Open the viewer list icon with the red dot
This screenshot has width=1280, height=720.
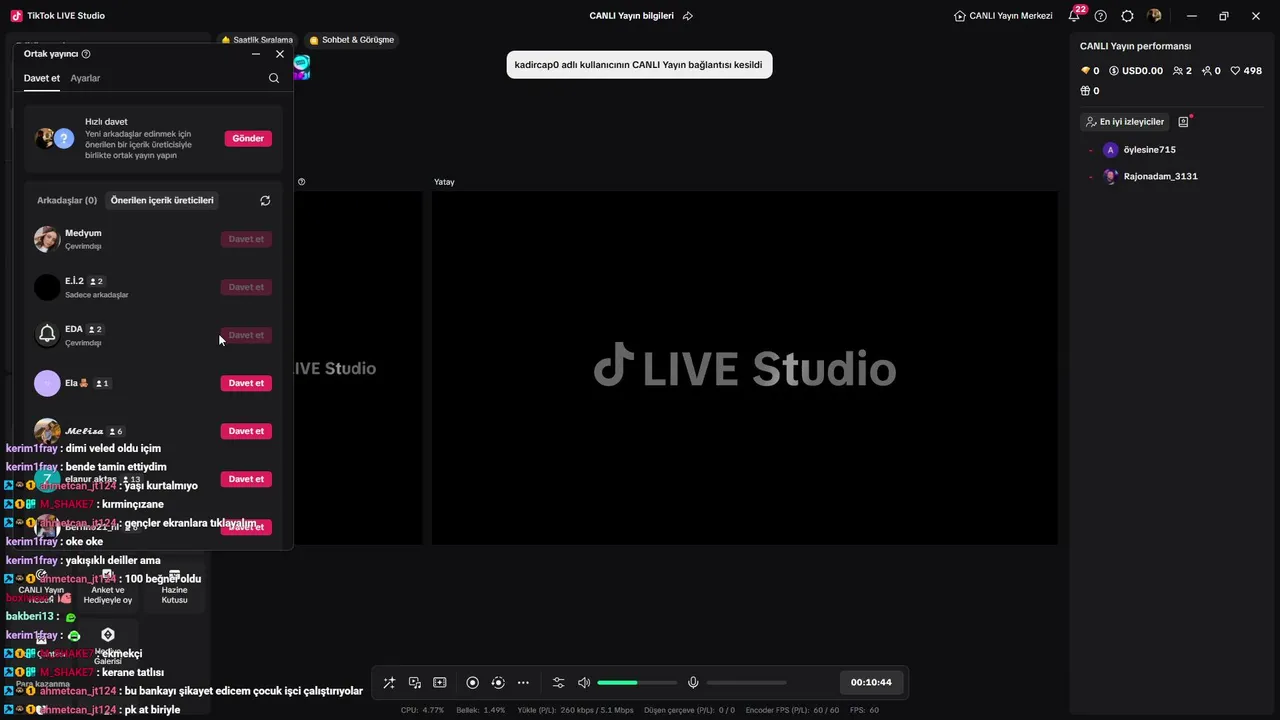tap(1184, 122)
